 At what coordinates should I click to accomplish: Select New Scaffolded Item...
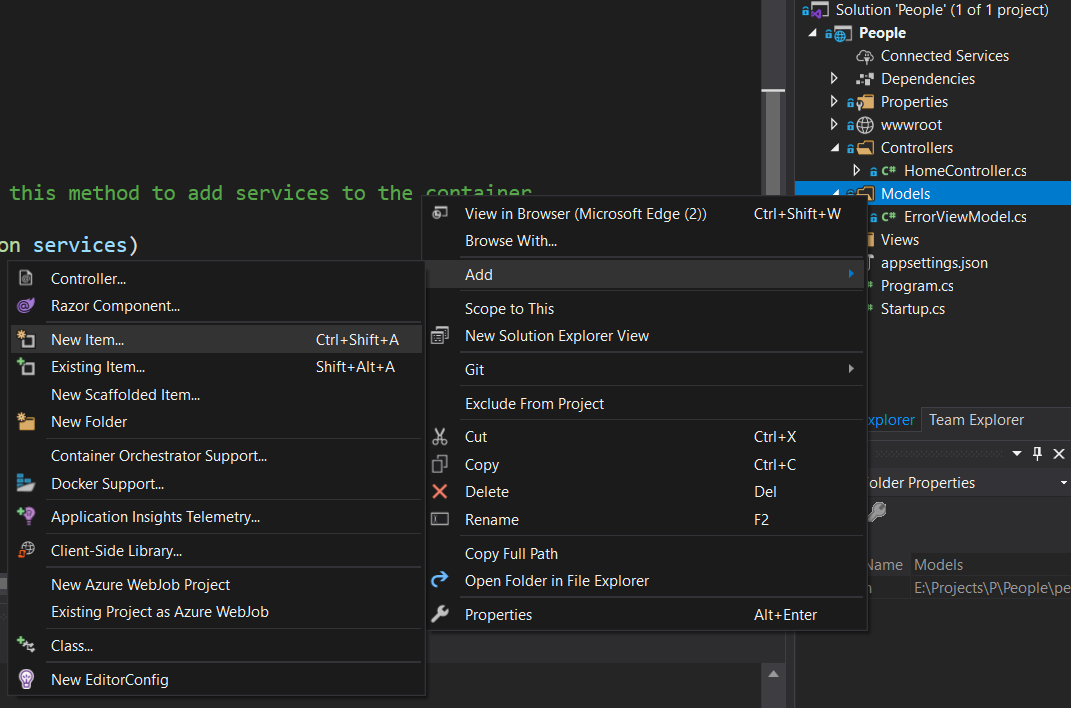click(x=217, y=395)
